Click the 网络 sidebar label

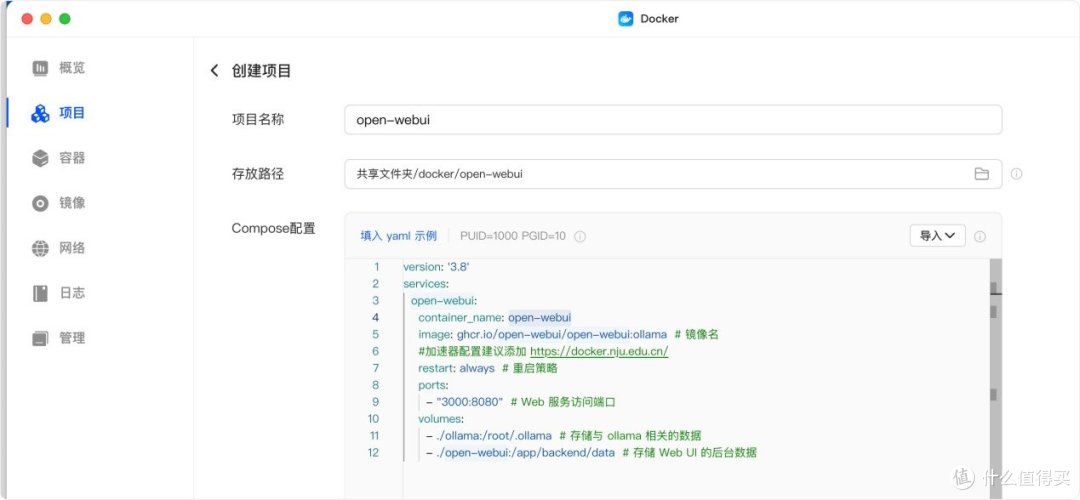[x=72, y=249]
